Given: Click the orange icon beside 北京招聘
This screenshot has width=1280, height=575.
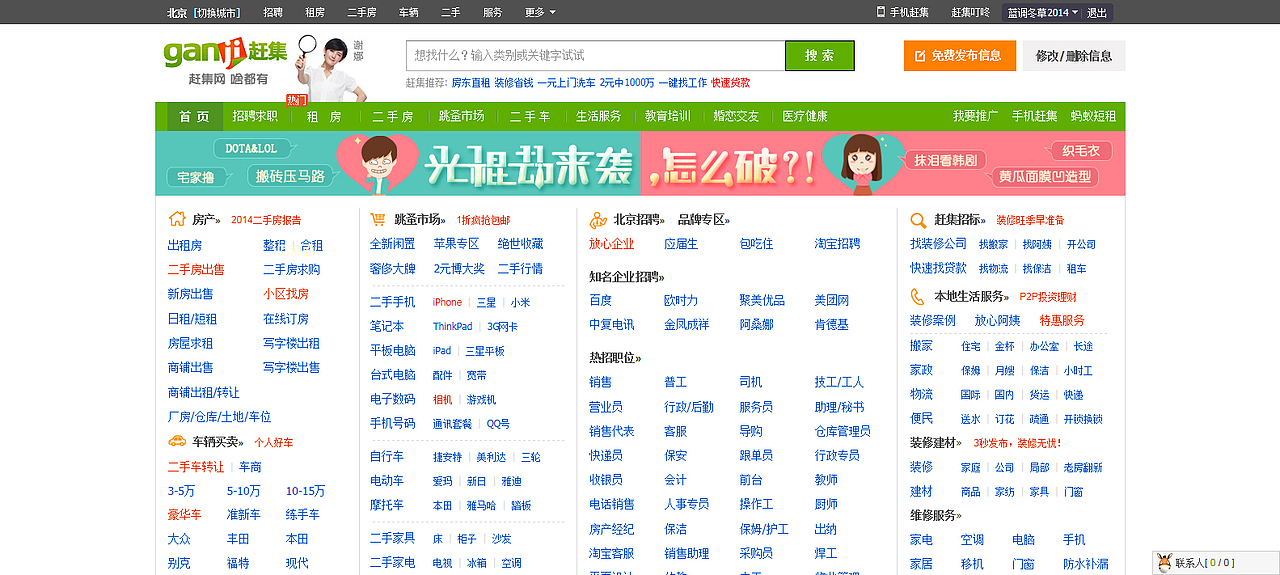Looking at the screenshot, I should click(x=598, y=219).
